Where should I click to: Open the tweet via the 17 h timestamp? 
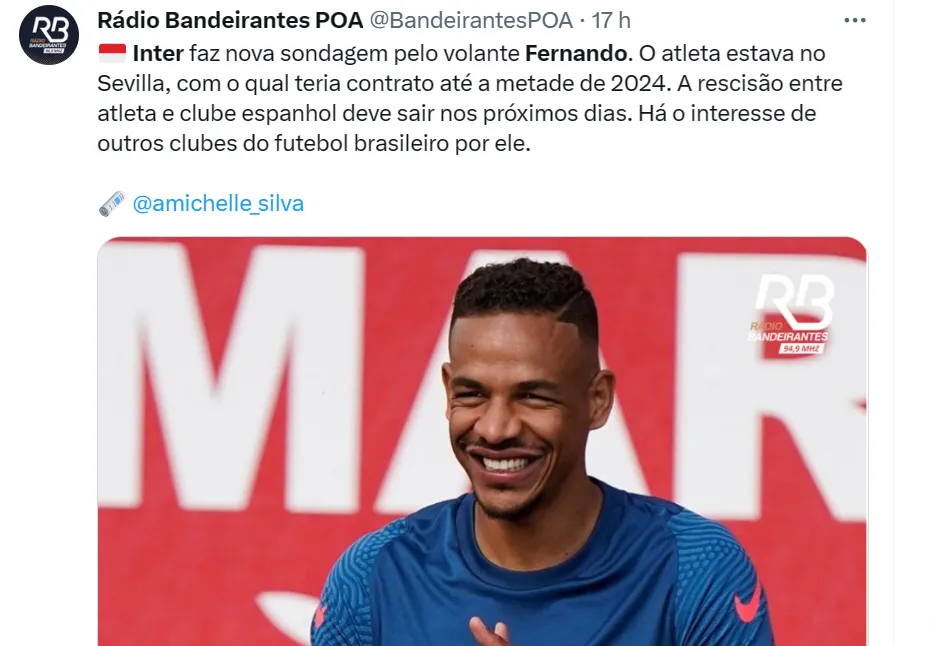pyautogui.click(x=611, y=21)
